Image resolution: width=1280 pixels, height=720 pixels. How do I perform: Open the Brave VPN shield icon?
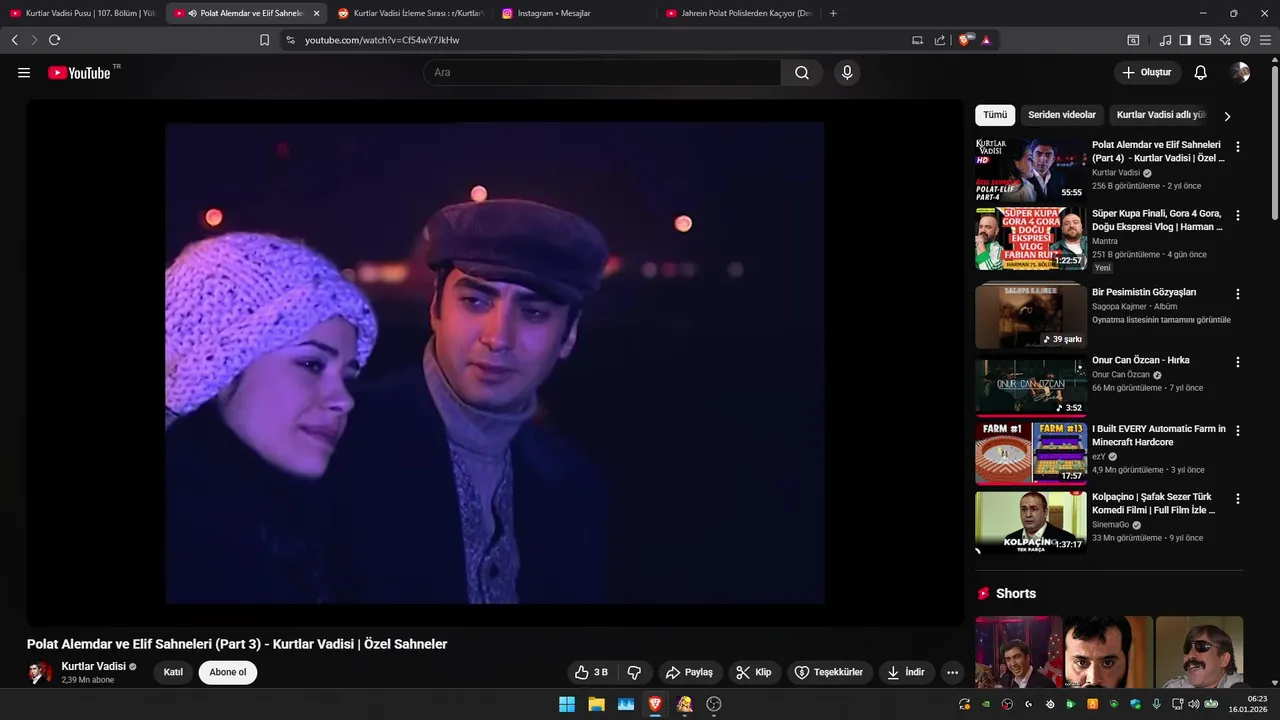(1245, 40)
